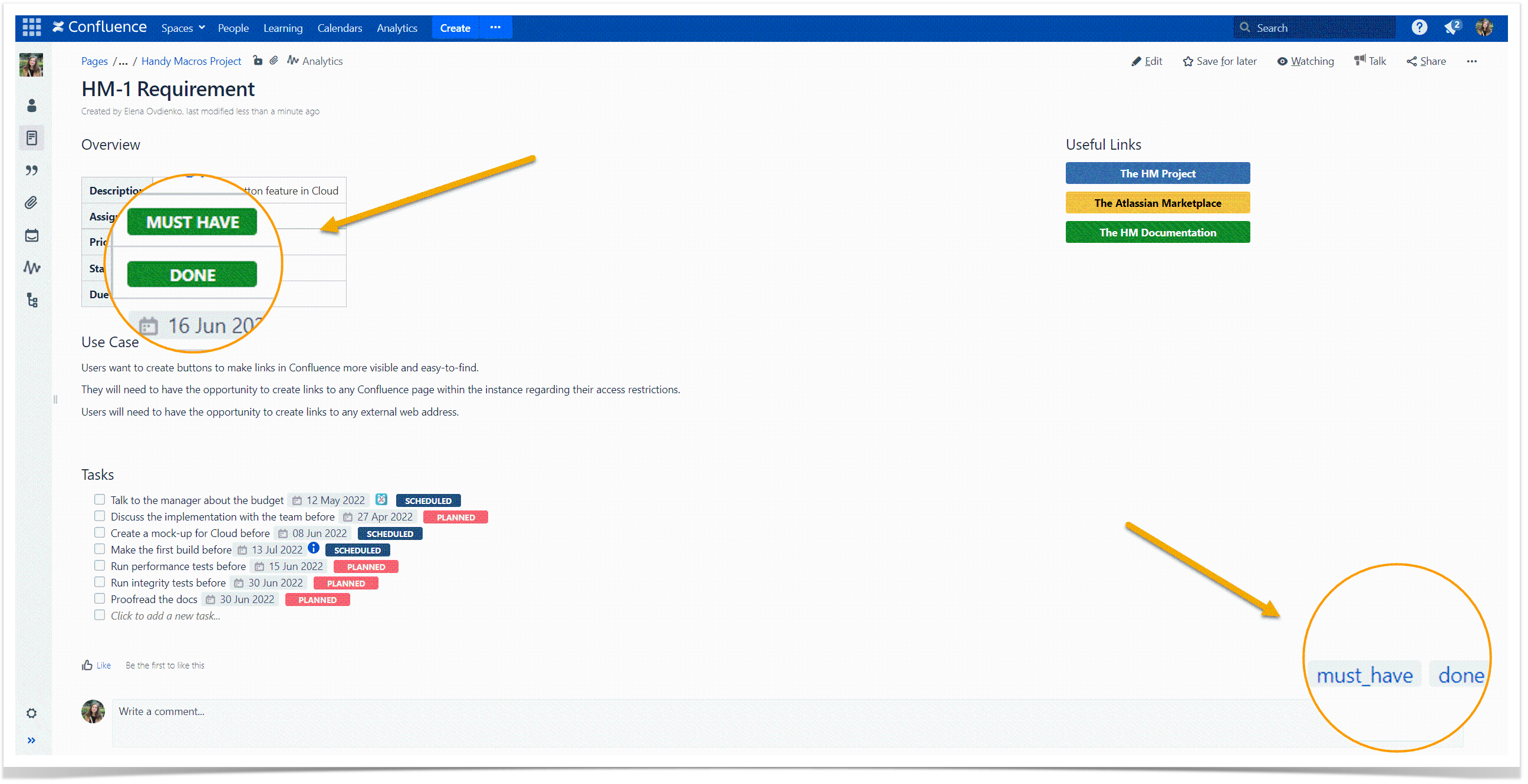Select The HM Documentation link
The width and height of the screenshot is (1528, 784).
click(x=1158, y=232)
